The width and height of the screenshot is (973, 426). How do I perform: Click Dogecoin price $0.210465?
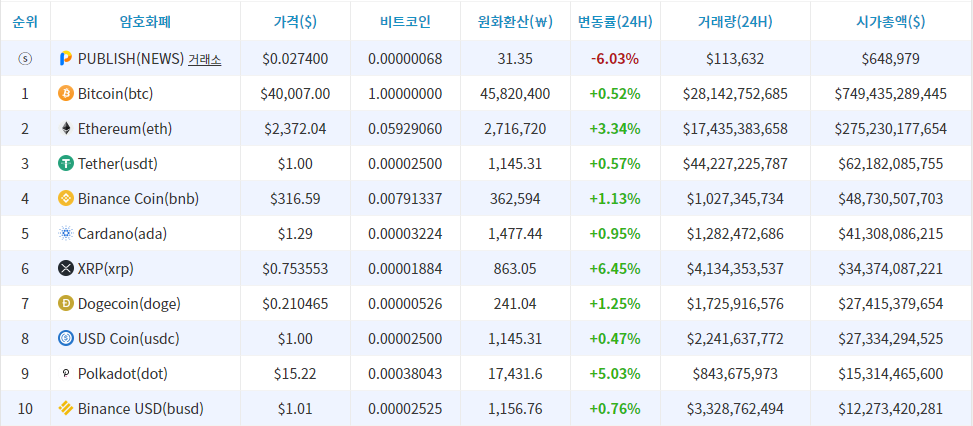point(295,304)
